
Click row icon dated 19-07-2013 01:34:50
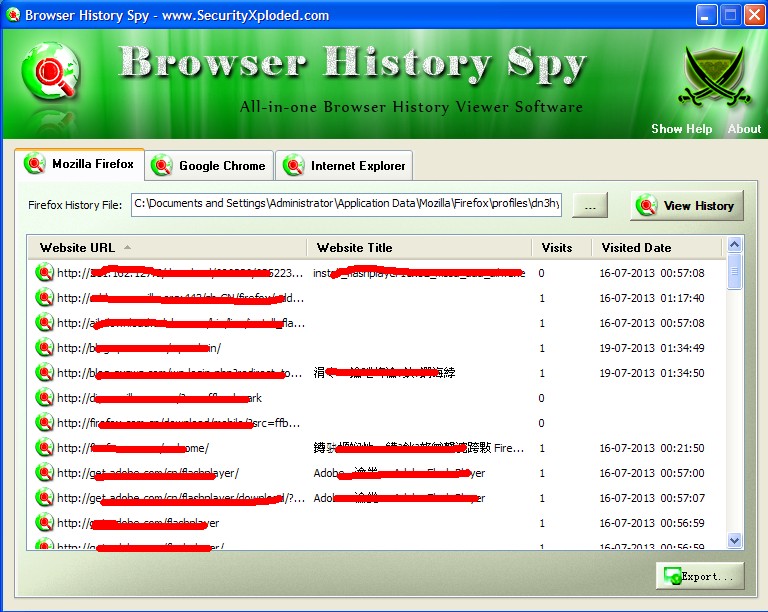[x=44, y=372]
